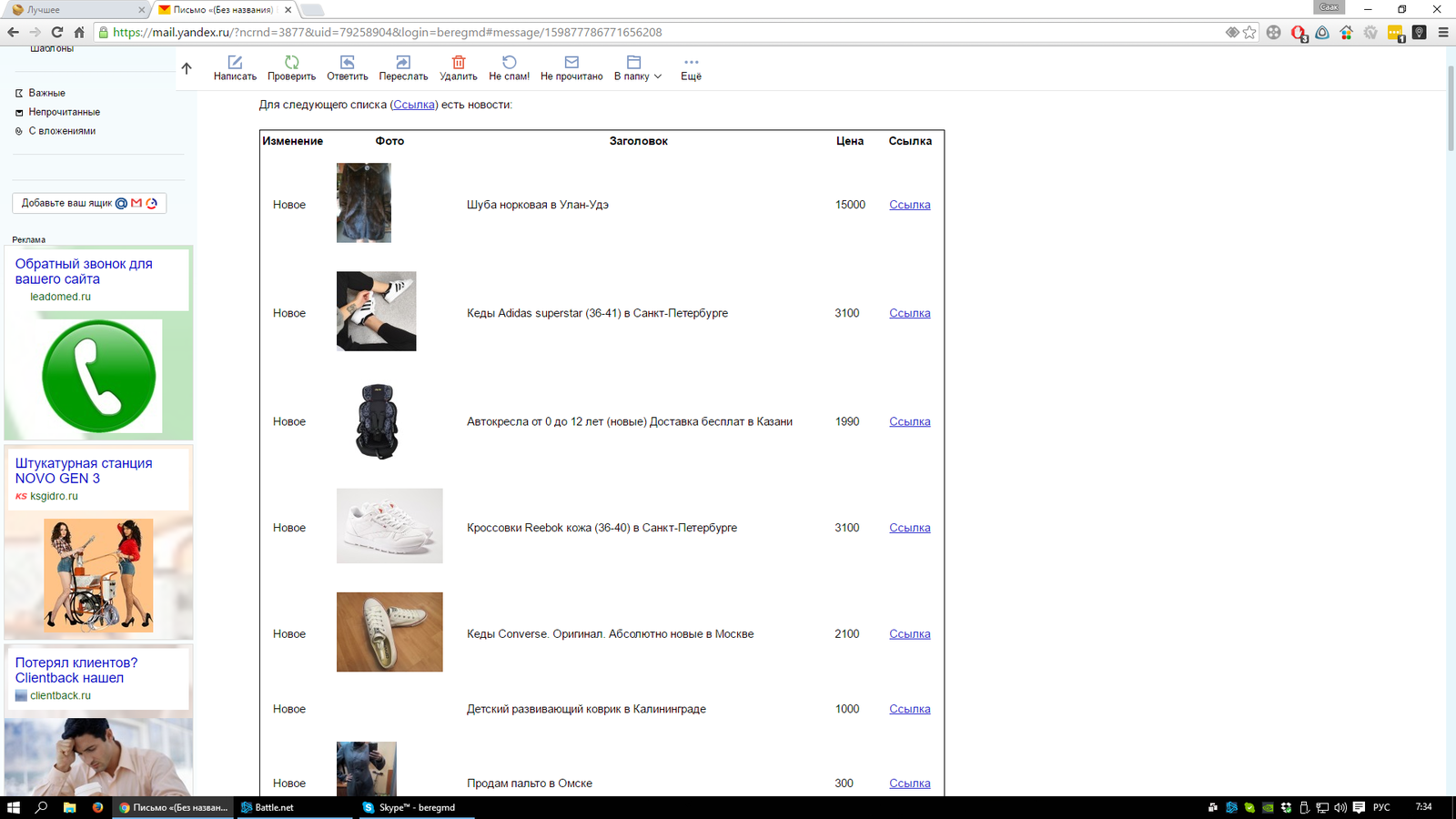Screen dimensions: 1456x819
Task: Forward the message with Переслать
Action: click(x=403, y=62)
